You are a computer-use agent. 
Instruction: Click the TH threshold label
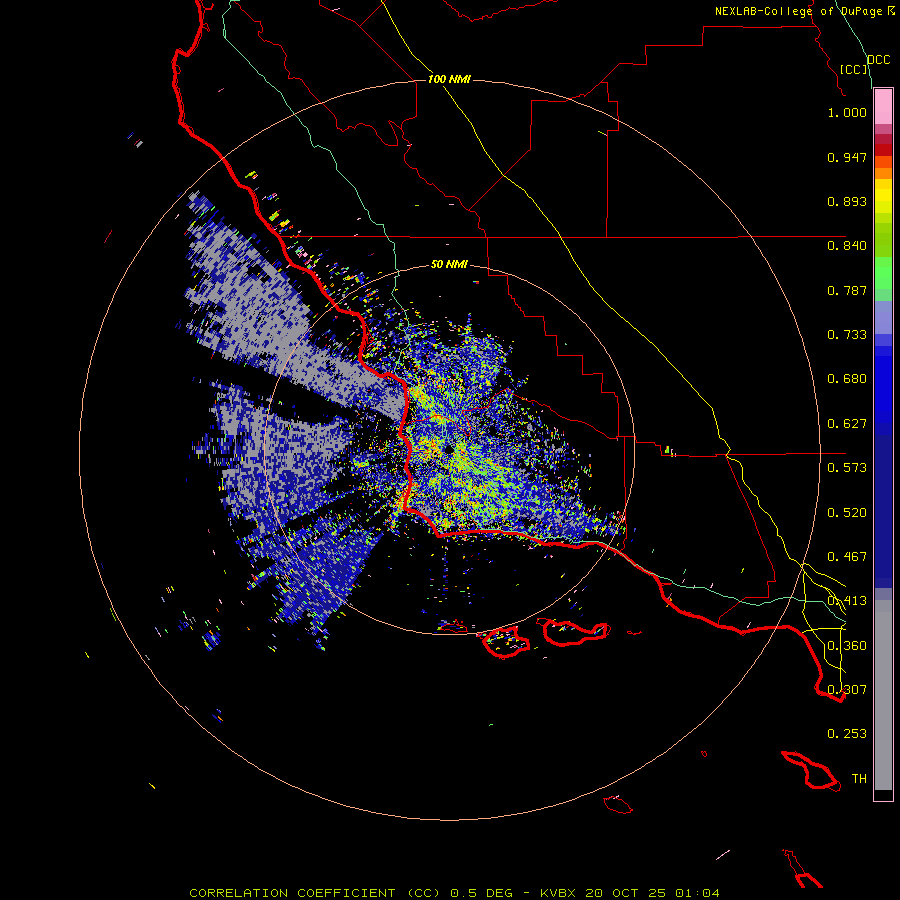coord(859,779)
